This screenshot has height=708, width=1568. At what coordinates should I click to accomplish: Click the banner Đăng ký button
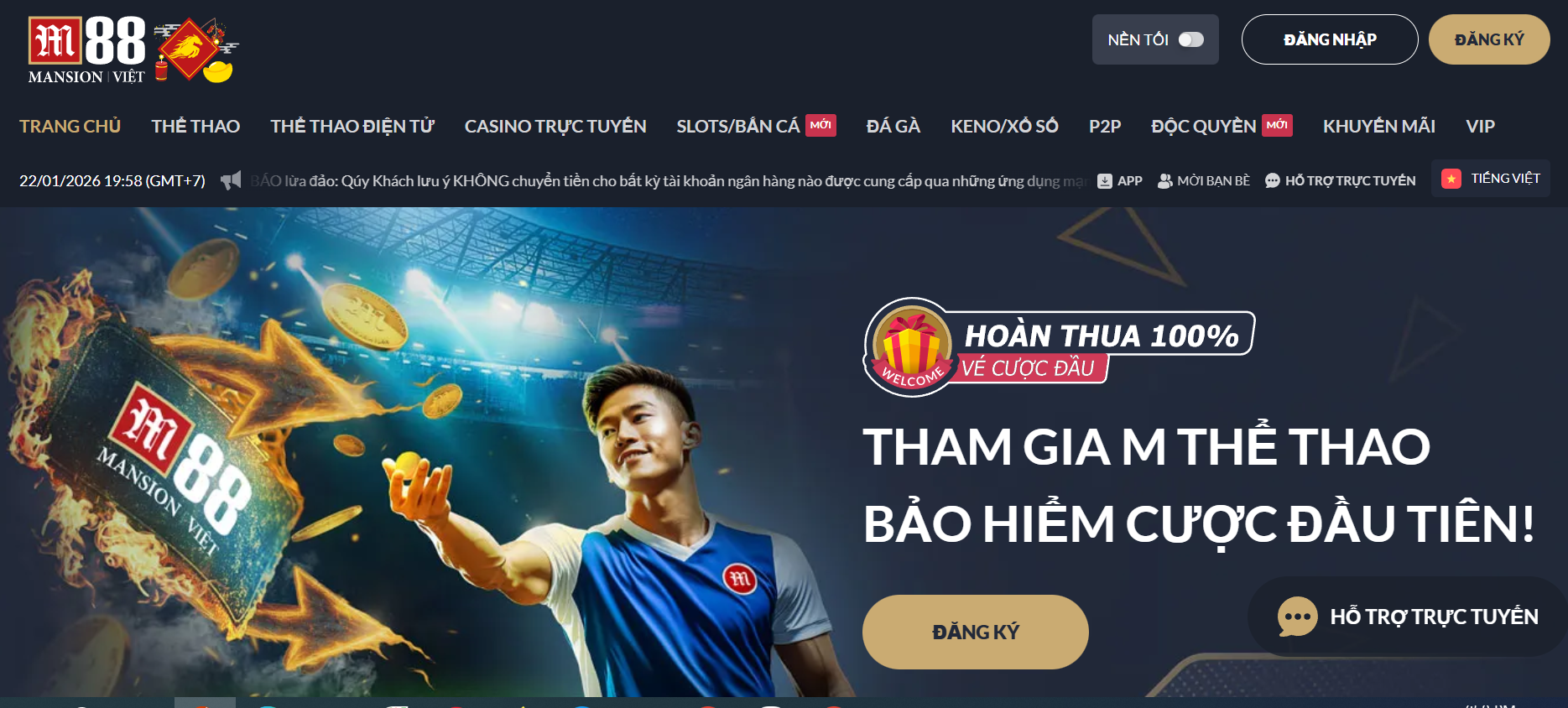(x=976, y=632)
